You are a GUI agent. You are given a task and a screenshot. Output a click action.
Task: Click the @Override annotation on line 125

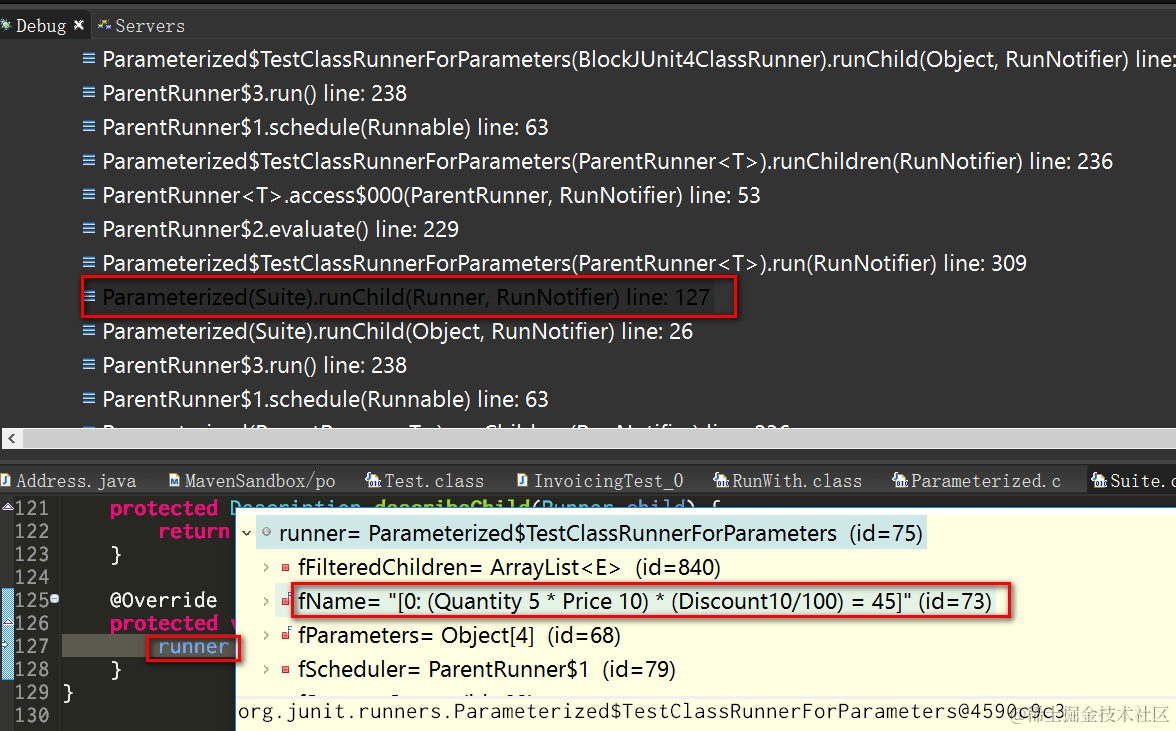point(164,601)
